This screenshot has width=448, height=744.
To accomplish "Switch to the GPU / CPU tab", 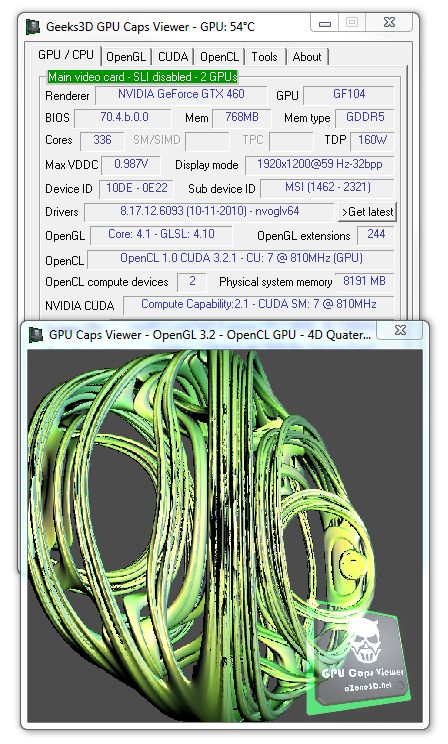I will 65,55.
